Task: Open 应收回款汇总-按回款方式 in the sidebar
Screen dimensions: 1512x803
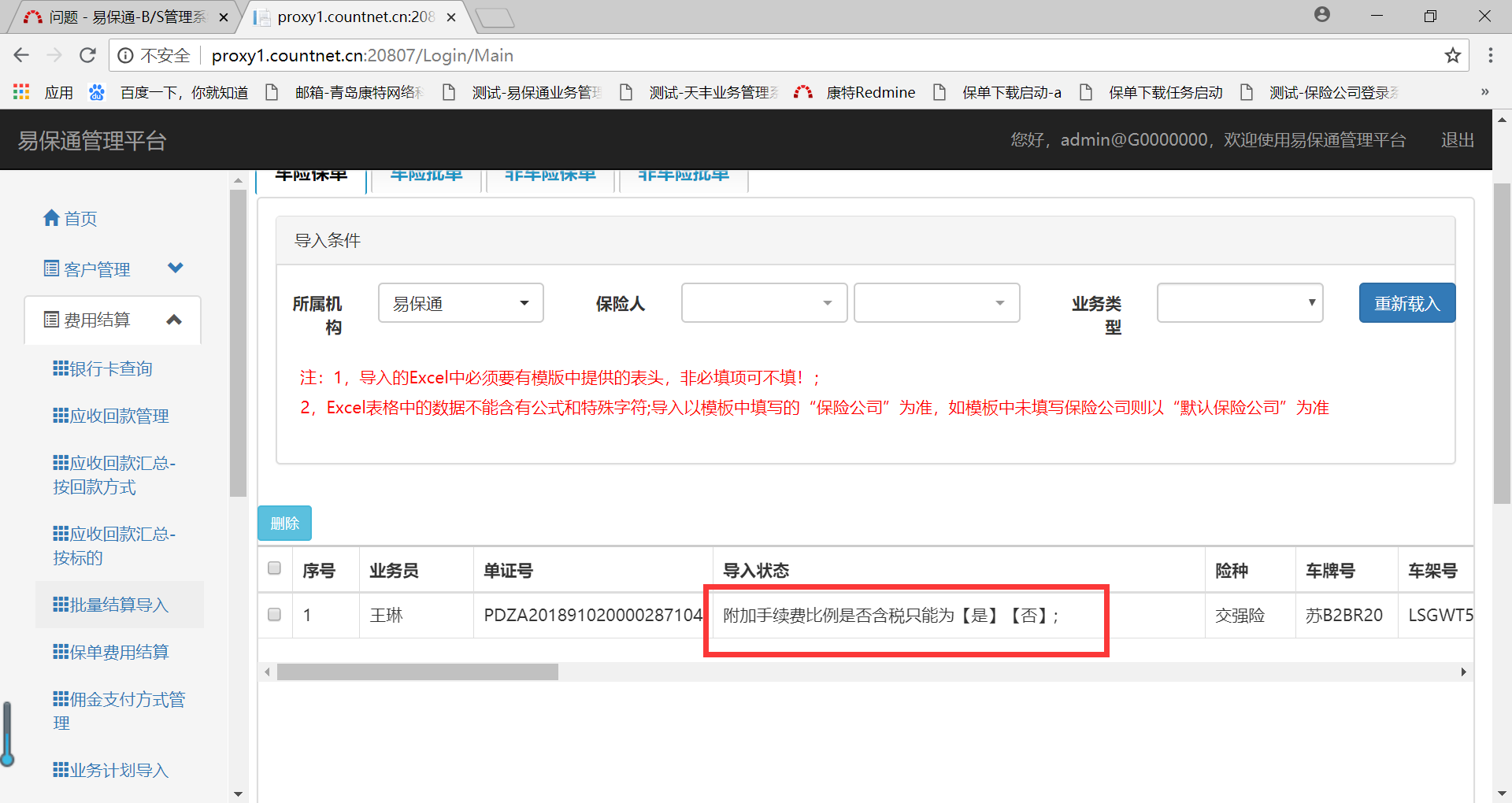Action: click(114, 475)
